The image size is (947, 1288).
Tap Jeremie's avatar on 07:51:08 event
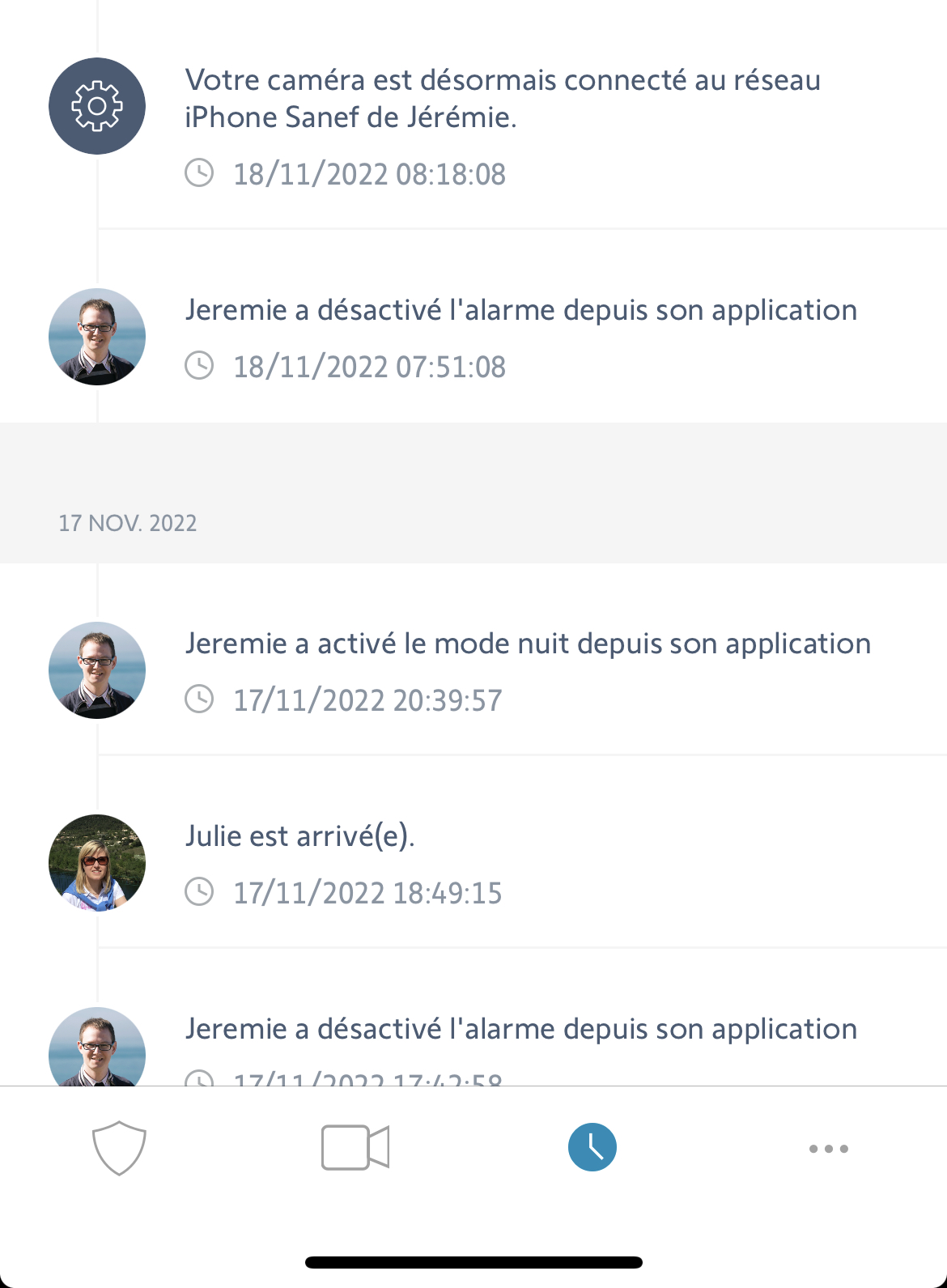[97, 337]
